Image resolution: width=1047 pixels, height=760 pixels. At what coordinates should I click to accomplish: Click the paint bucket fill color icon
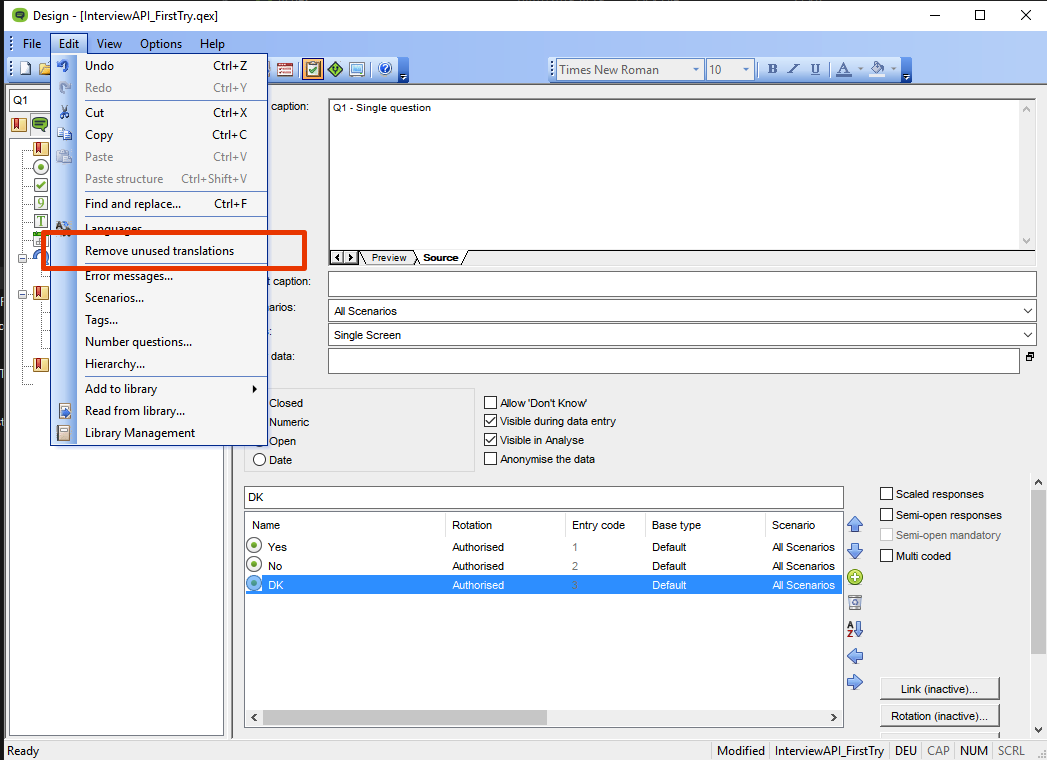877,69
